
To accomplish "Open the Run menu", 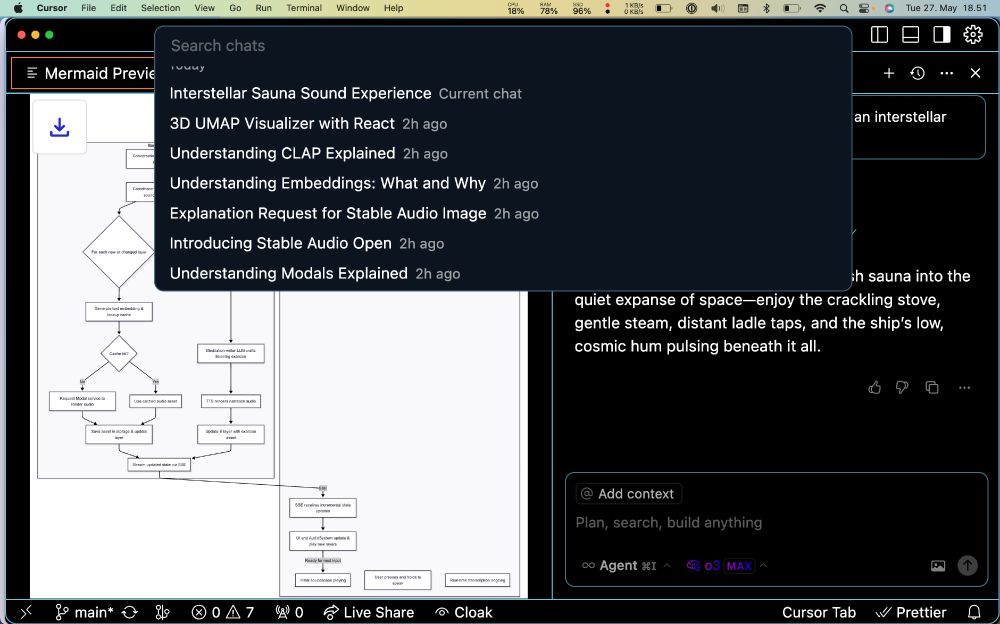I will pos(263,8).
